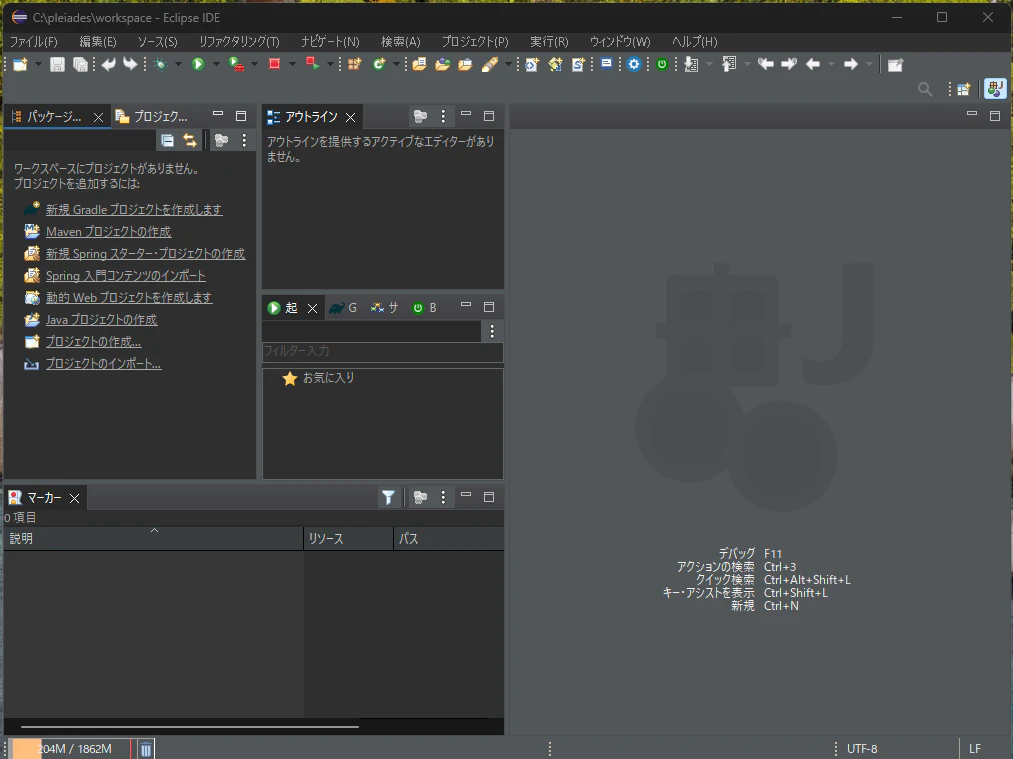1013x759 pixels.
Task: Click the heap memory usage bar
Action: [x=70, y=749]
